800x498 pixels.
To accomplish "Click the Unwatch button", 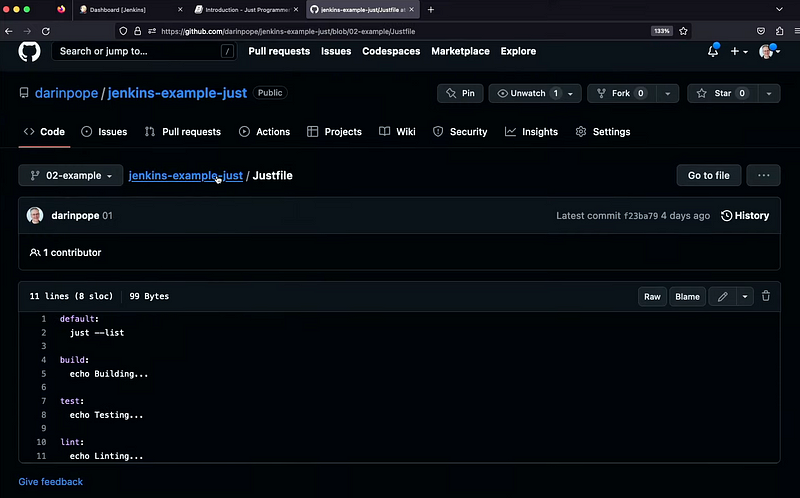I will 527,93.
